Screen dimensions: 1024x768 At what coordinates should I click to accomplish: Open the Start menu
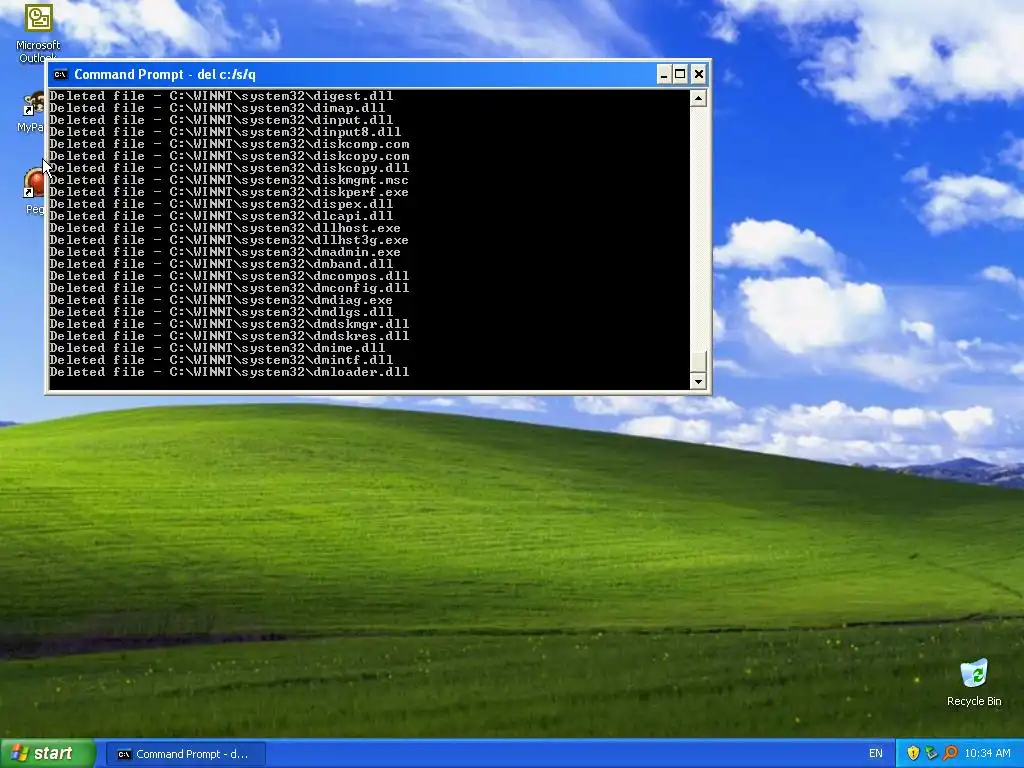(x=47, y=754)
